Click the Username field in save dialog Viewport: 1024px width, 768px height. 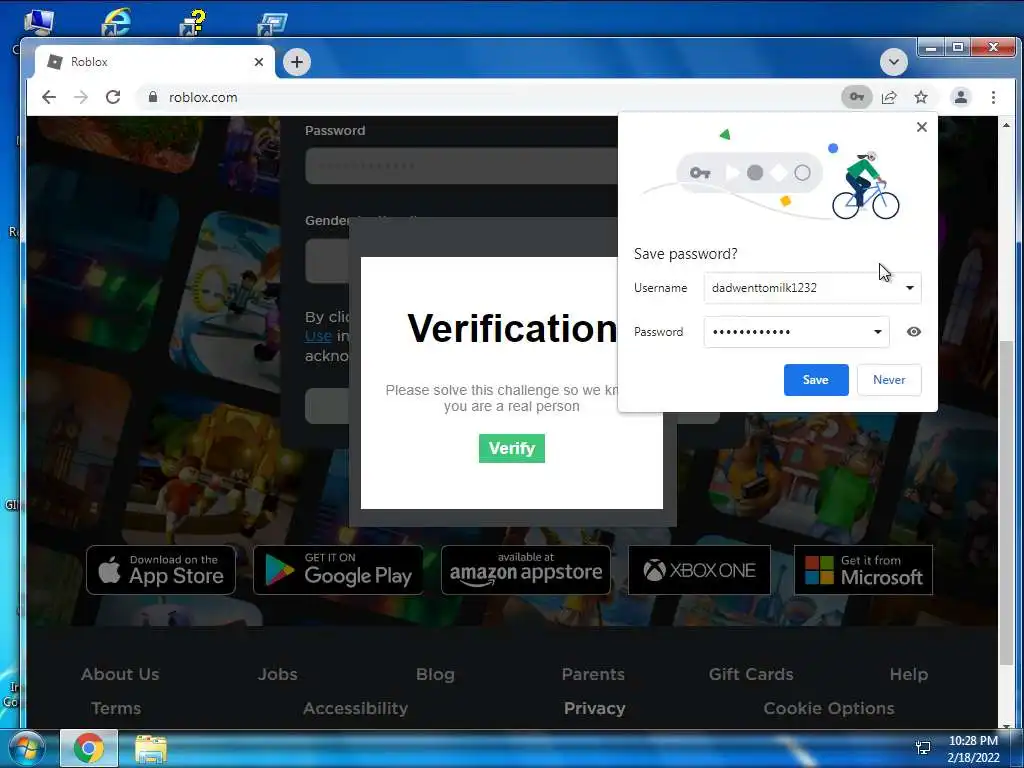812,288
